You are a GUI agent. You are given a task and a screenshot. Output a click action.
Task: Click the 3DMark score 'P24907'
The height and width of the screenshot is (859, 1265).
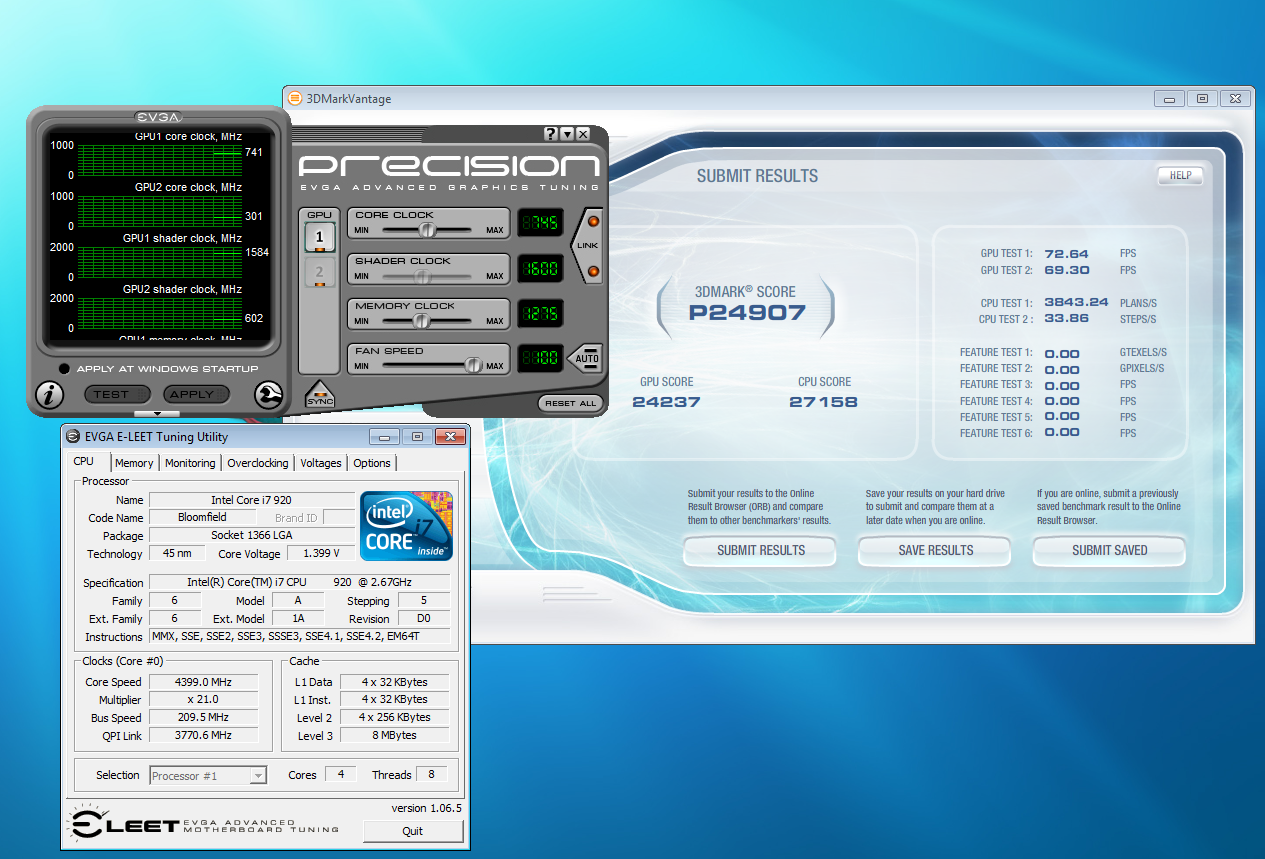click(x=747, y=312)
